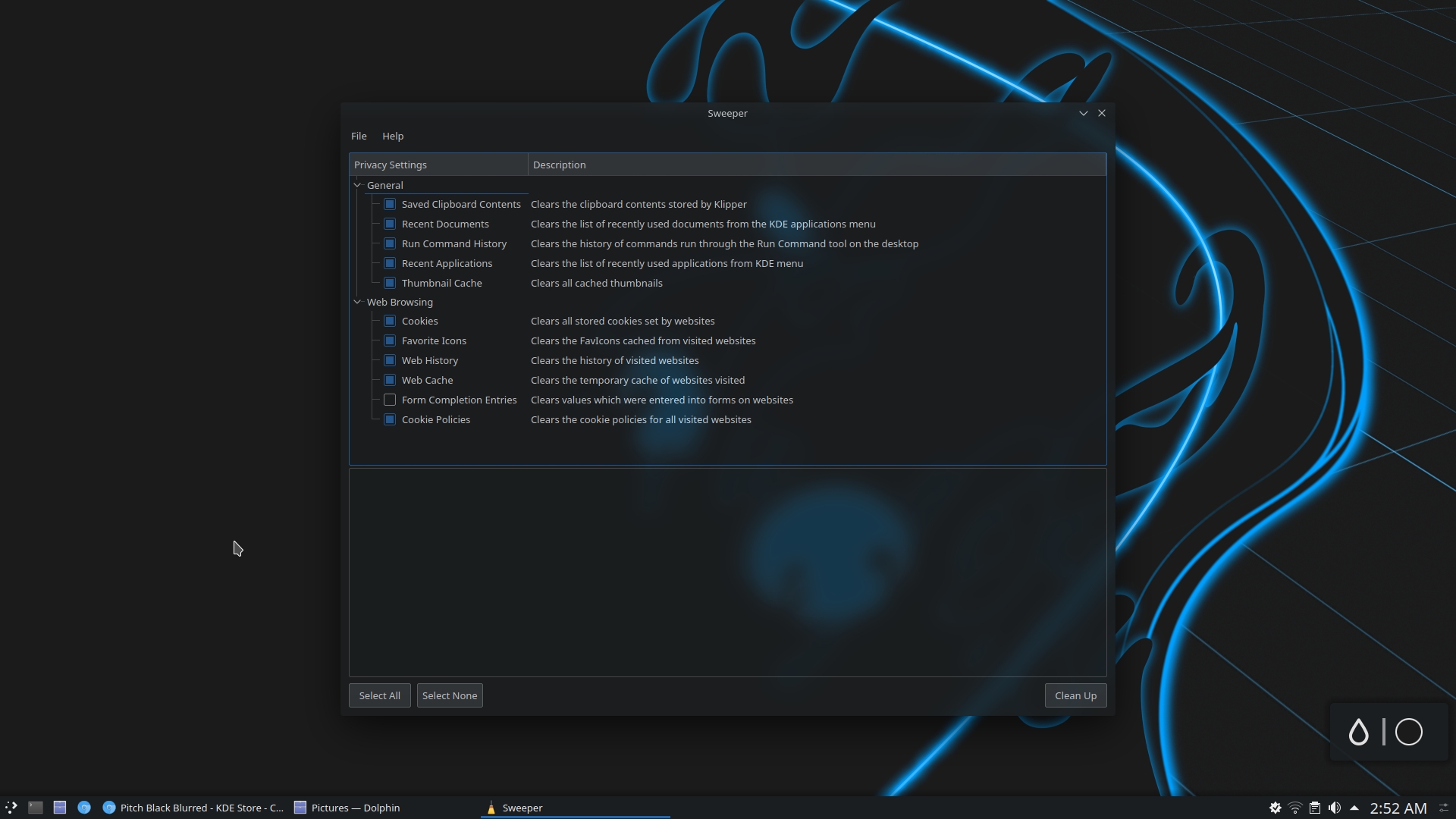Open the panel configuration sliders icon
This screenshot has width=1456, height=819.
[x=1444, y=808]
